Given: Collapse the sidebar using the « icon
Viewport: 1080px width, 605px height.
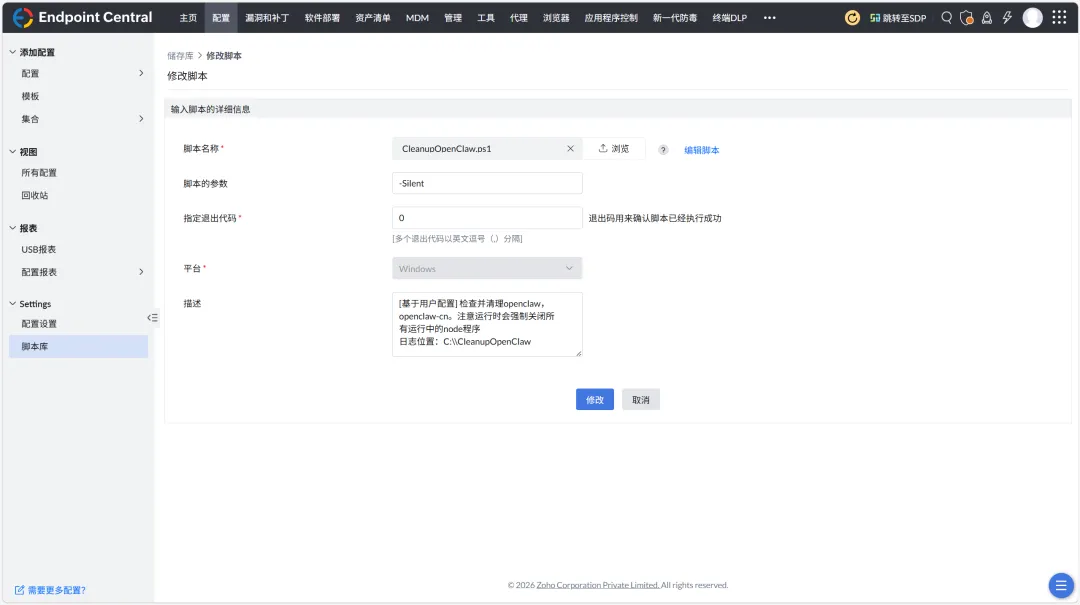Looking at the screenshot, I should (152, 317).
